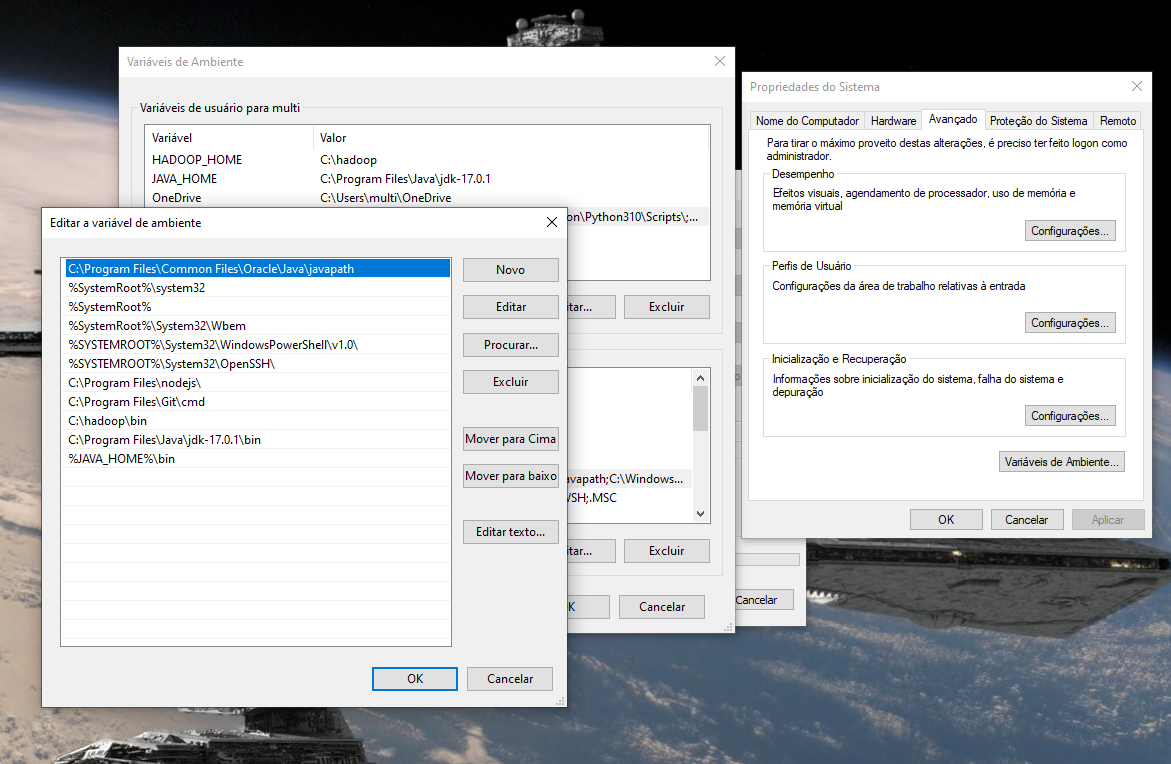Screen dimensions: 1171x764
Task: Open Desempenho Configurações... button
Action: coord(1069,231)
